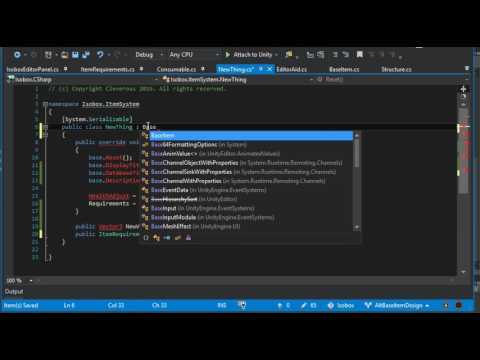This screenshot has width=480, height=360.
Task: Click the navigate backward toolbar icon
Action: click(17, 55)
